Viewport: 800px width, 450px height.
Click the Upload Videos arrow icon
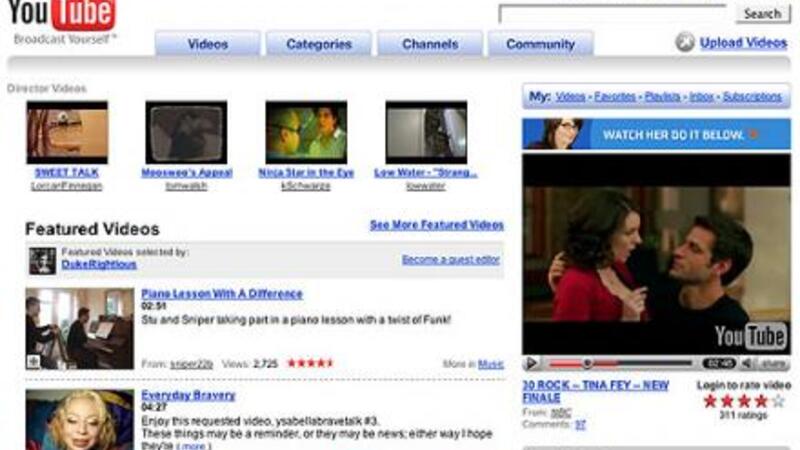pos(684,42)
